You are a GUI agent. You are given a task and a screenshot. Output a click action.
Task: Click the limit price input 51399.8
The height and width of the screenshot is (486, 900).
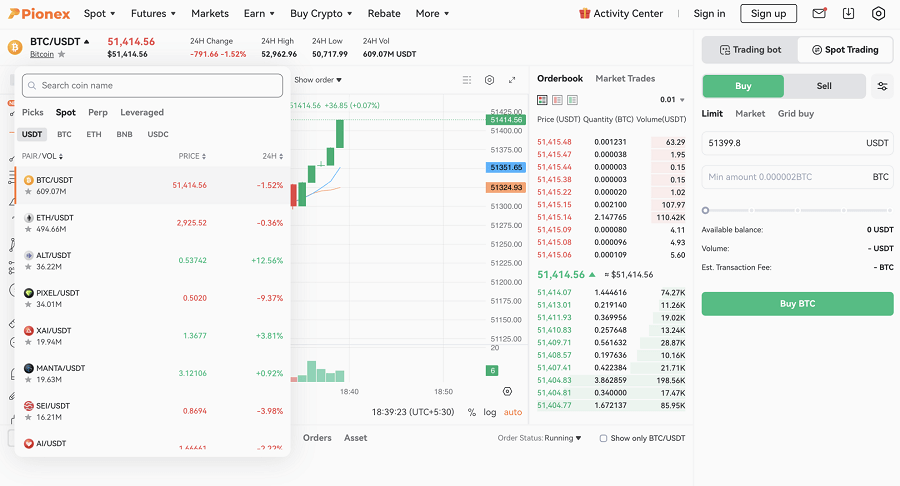[x=797, y=143]
